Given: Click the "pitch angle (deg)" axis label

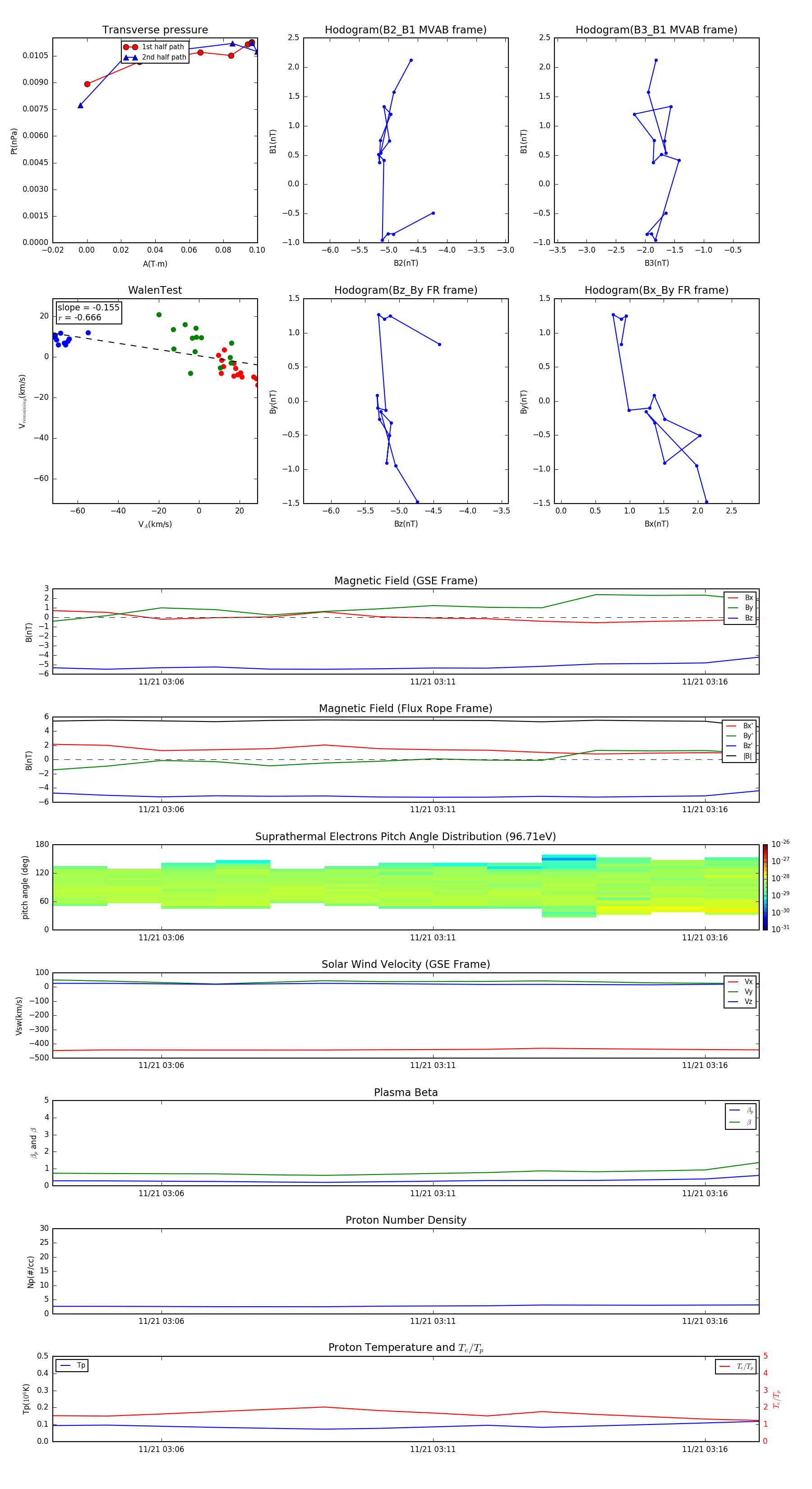Looking at the screenshot, I should (x=25, y=887).
